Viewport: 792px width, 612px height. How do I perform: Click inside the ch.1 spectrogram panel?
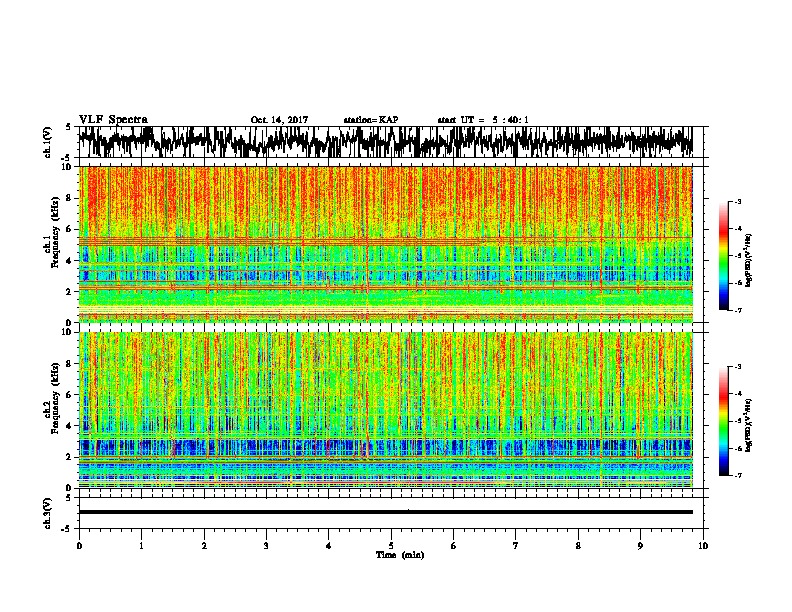(385, 244)
